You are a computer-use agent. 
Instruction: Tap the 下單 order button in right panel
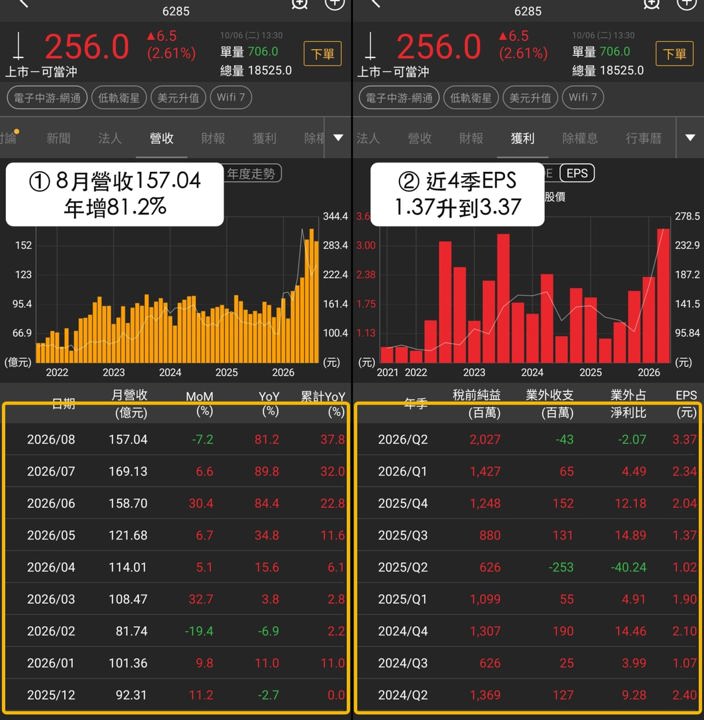674,54
